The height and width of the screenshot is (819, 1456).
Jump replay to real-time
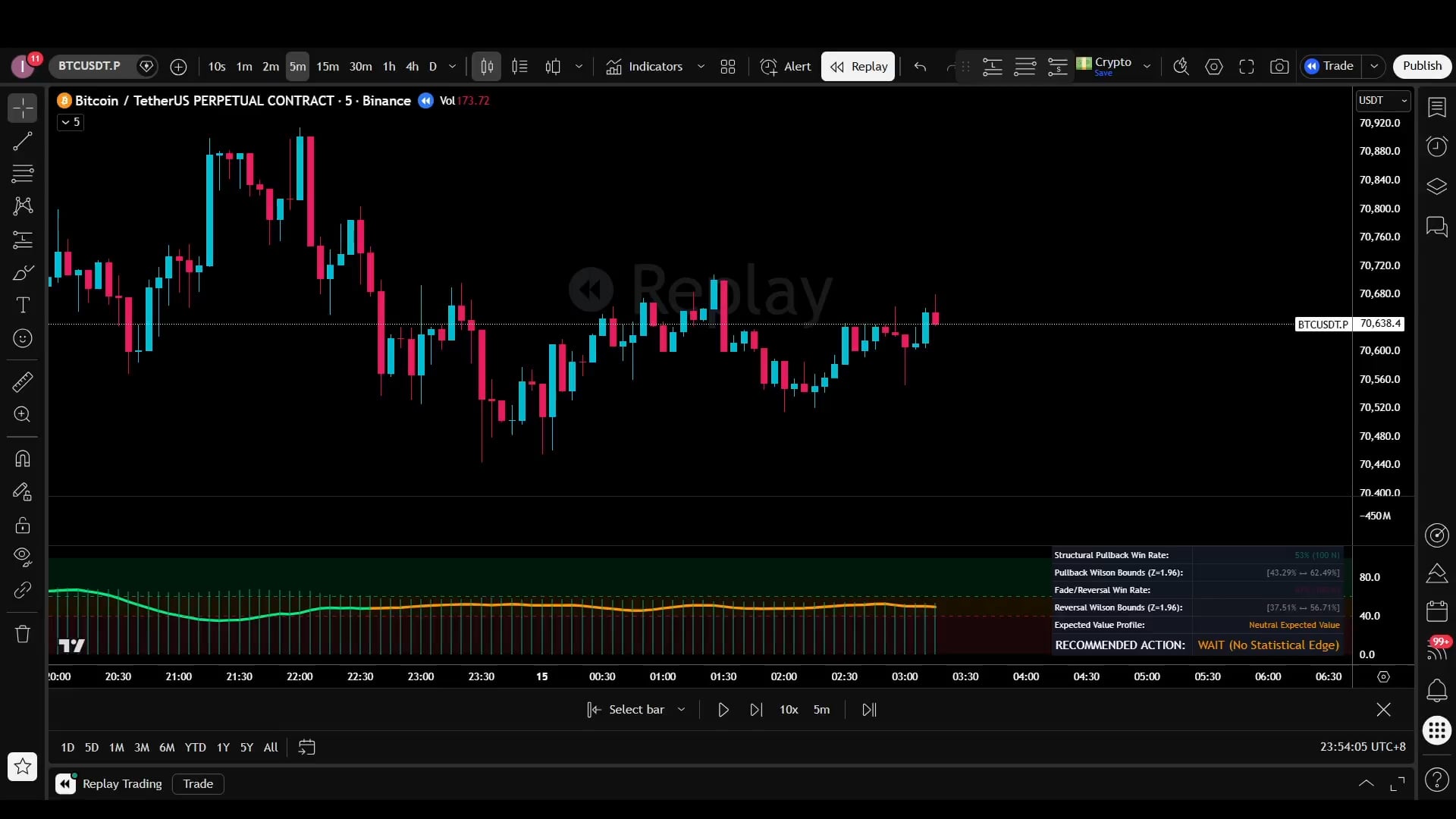tap(869, 710)
